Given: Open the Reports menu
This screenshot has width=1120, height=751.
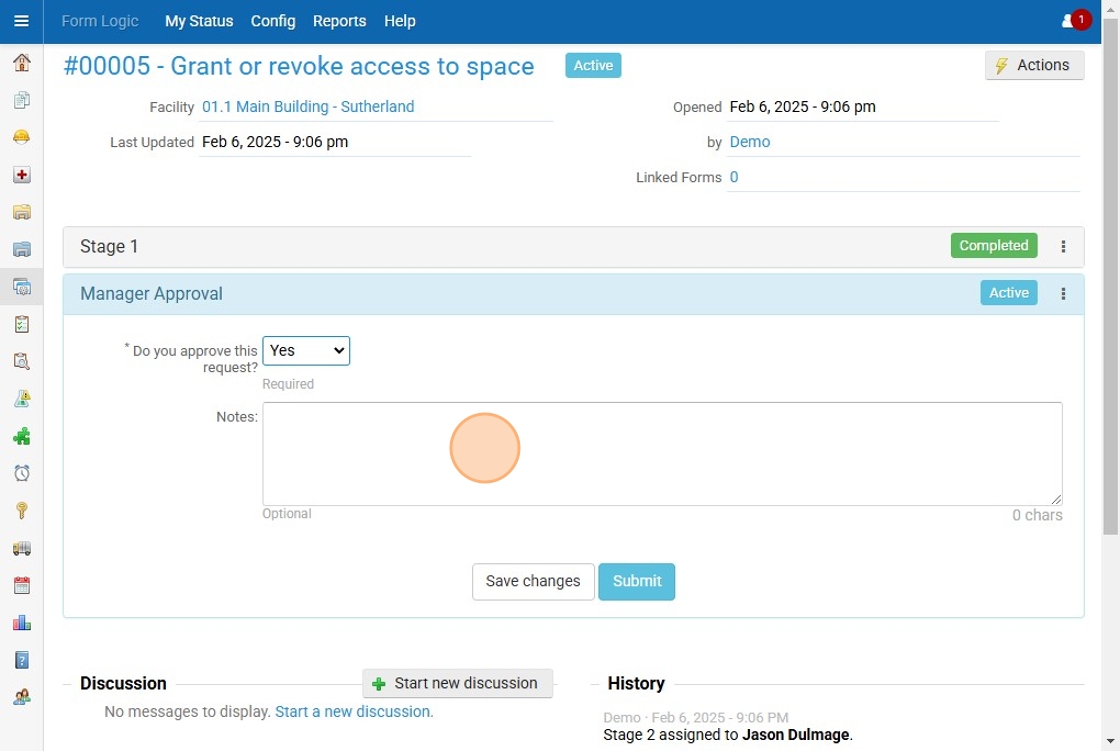Looking at the screenshot, I should (x=339, y=21).
